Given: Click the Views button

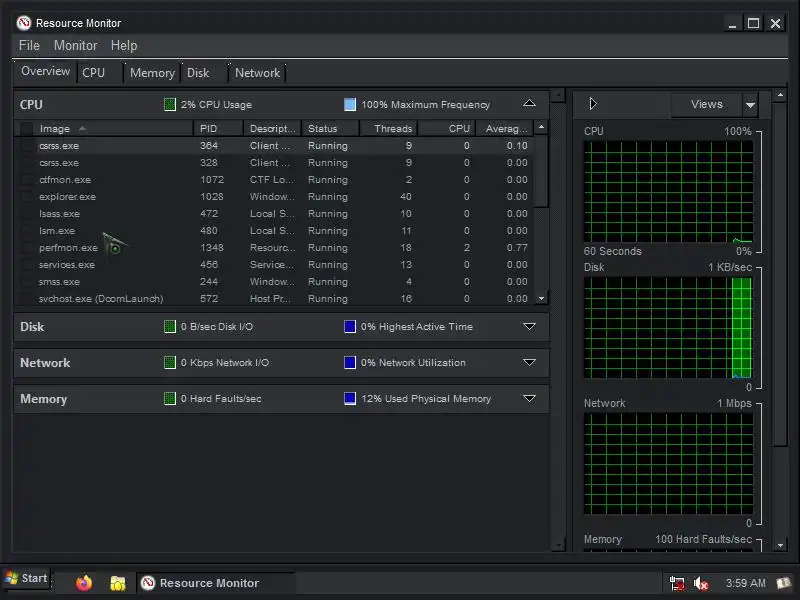Looking at the screenshot, I should [x=707, y=104].
